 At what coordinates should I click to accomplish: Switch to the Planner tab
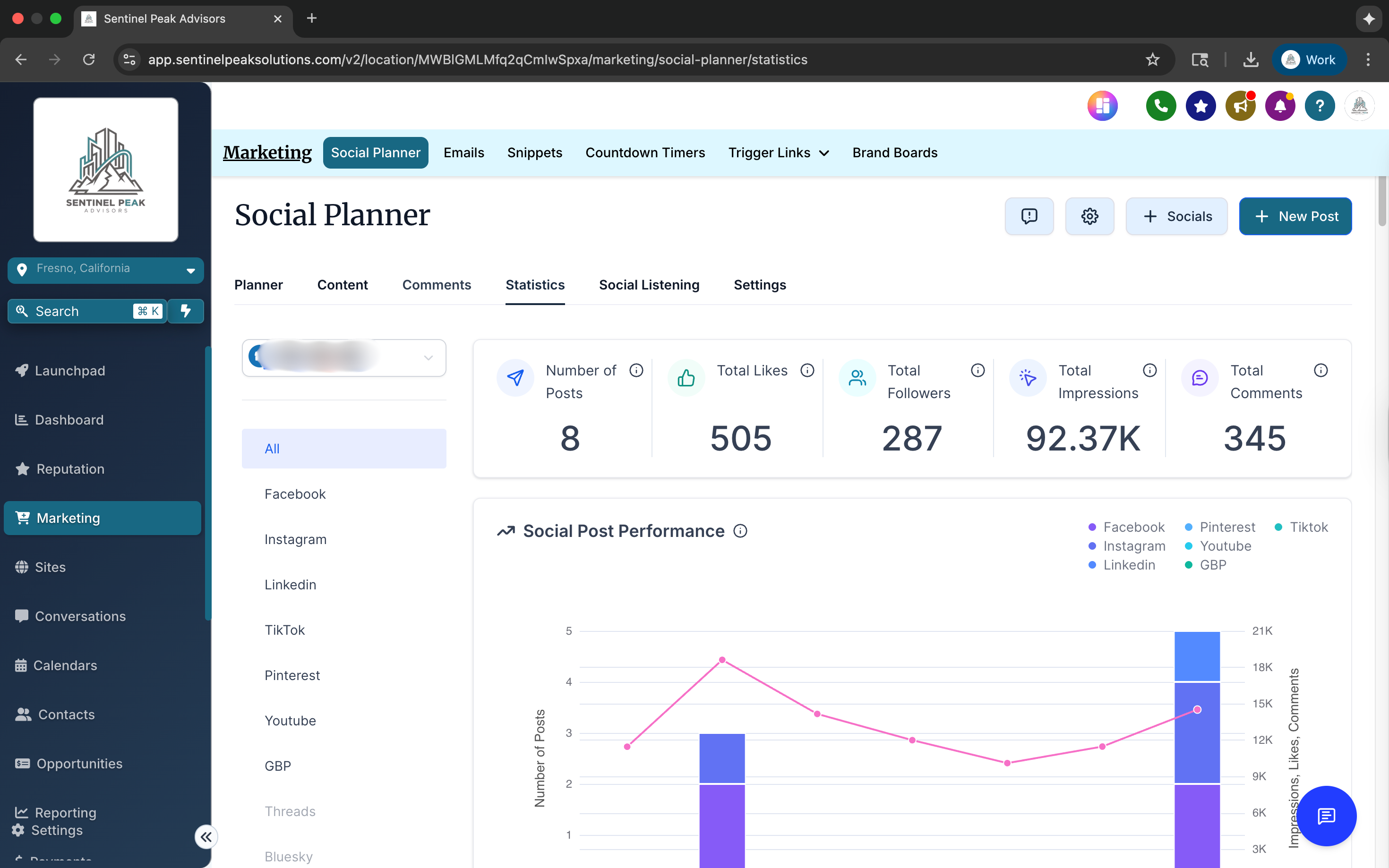[x=258, y=285]
